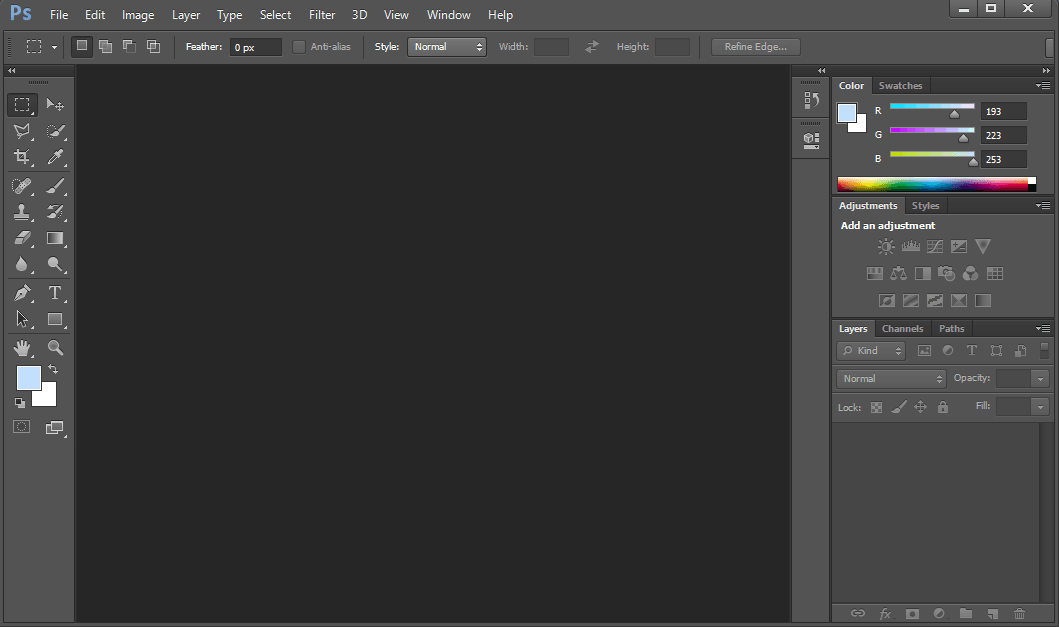This screenshot has height=627, width=1059.
Task: Add a layer mask
Action: 912,613
